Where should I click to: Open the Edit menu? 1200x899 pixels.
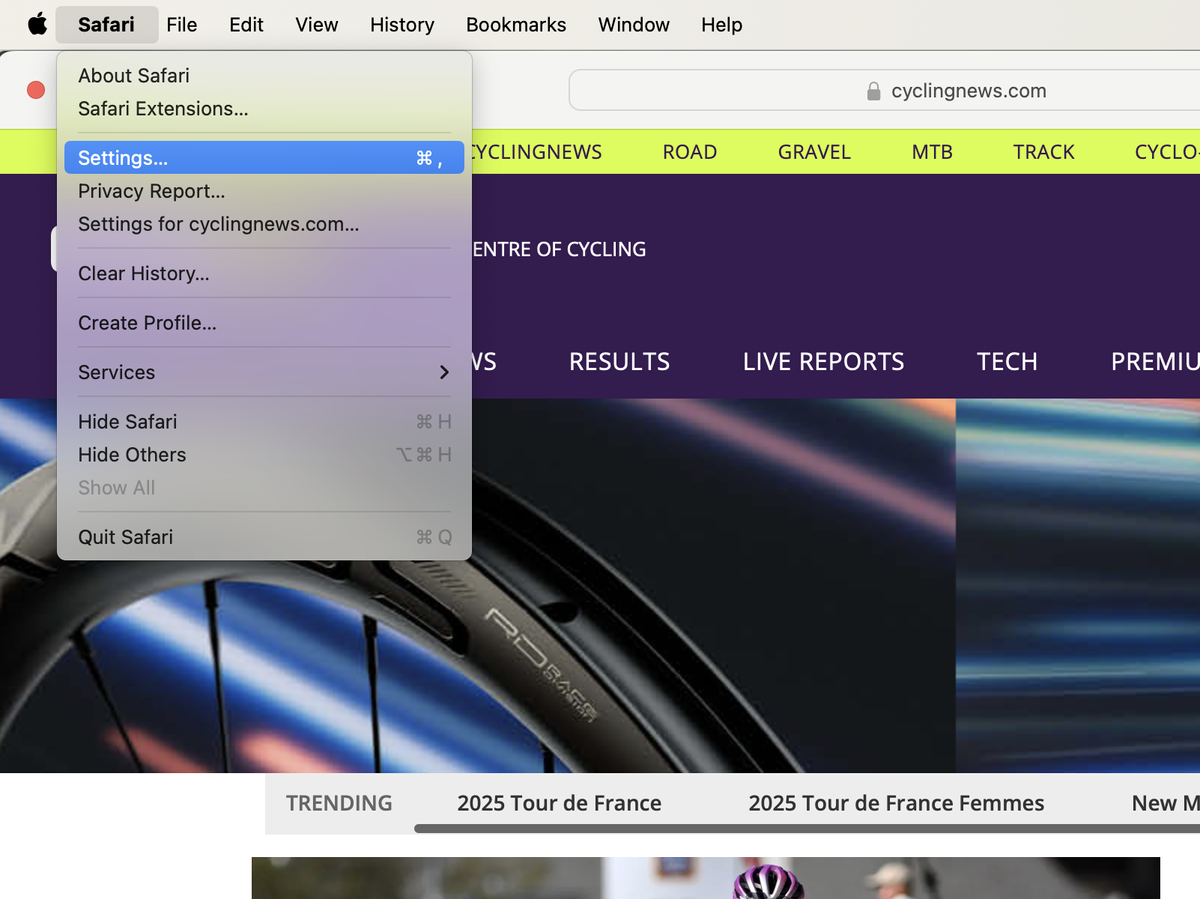pos(246,24)
